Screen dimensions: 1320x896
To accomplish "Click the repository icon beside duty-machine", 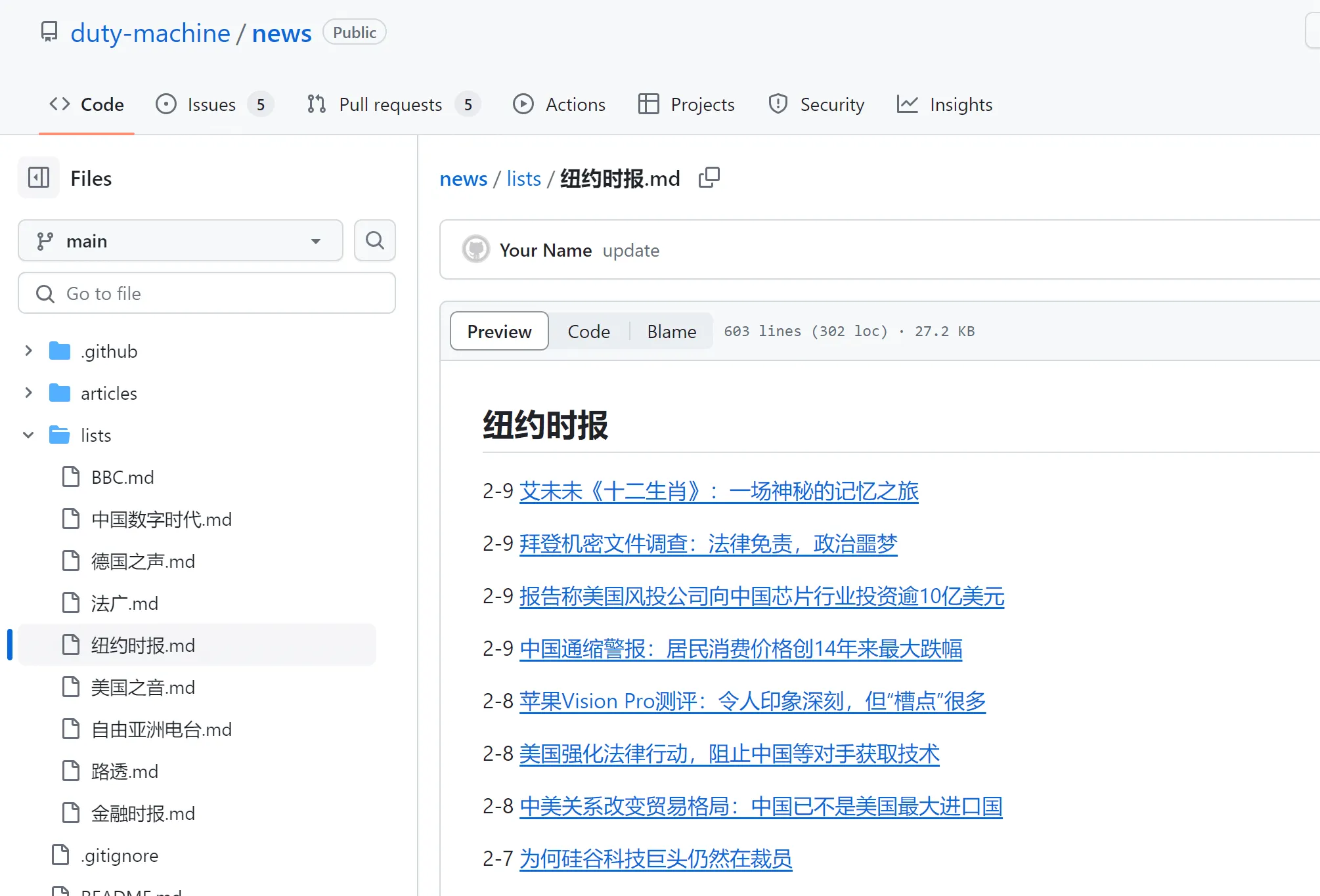I will [49, 32].
